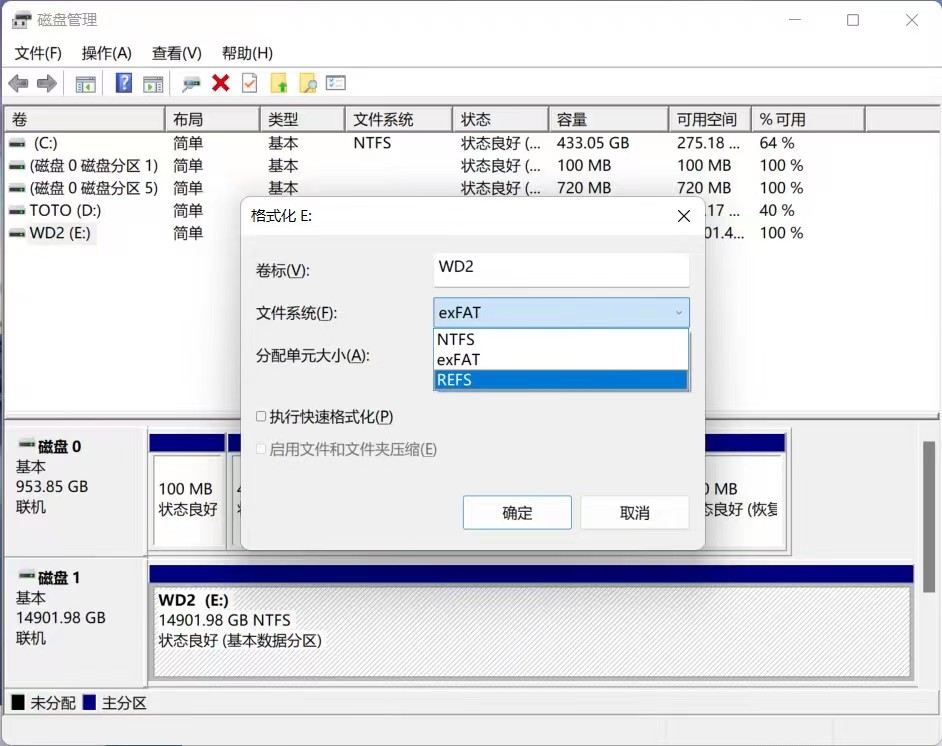This screenshot has width=942, height=746.
Task: Open the 文件(F) menu
Action: coord(38,53)
